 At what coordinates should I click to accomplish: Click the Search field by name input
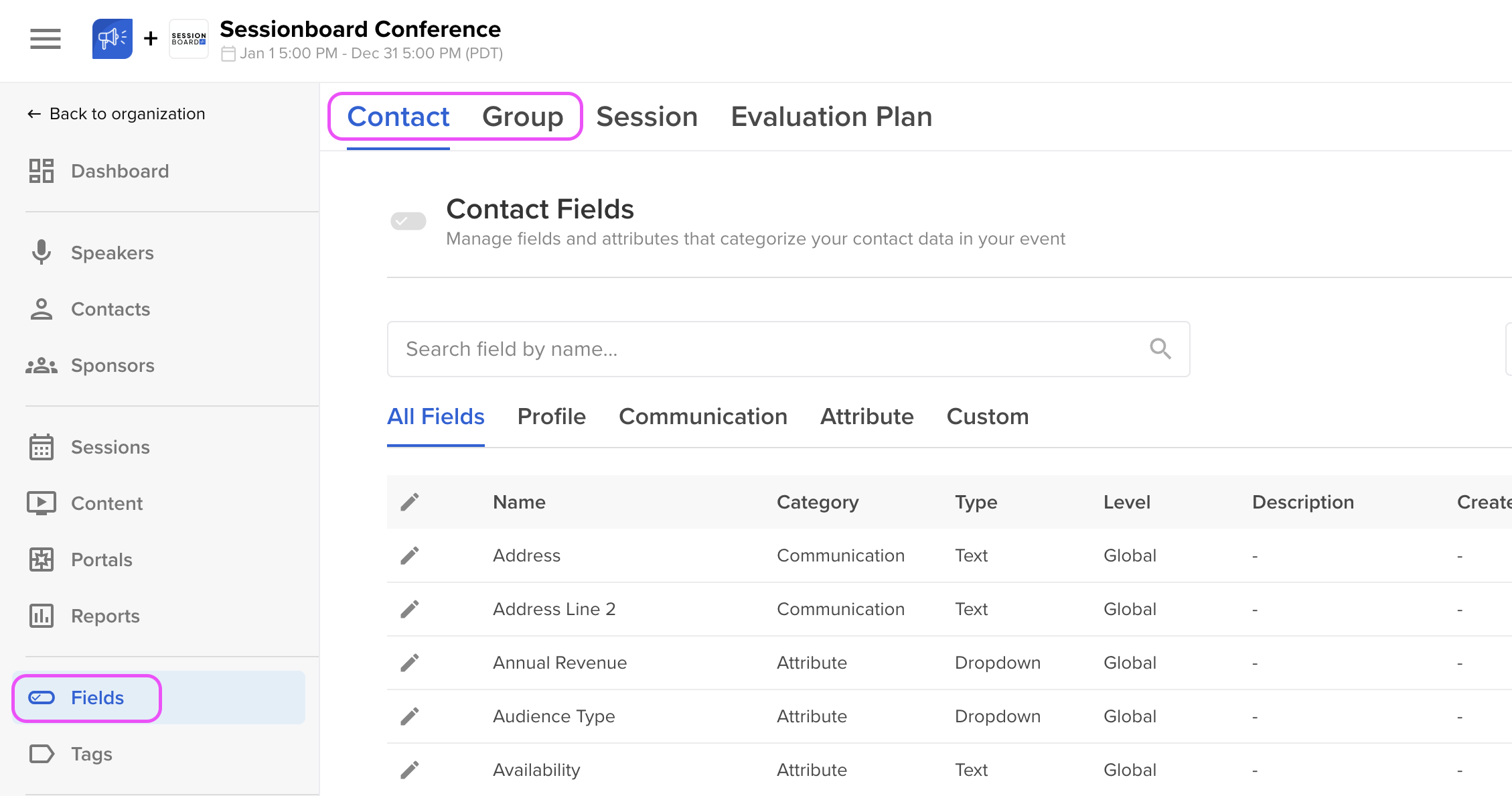(x=770, y=349)
